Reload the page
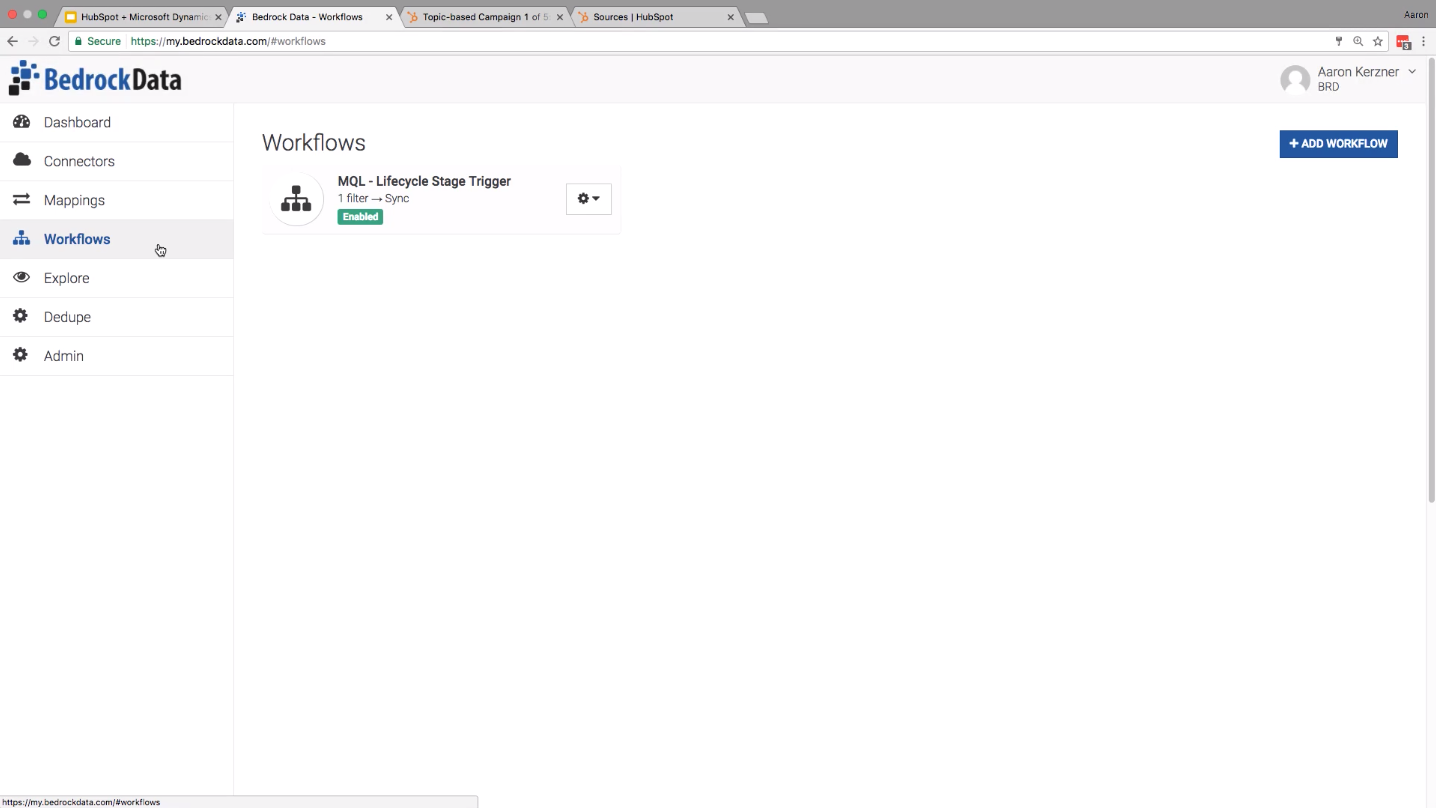The height and width of the screenshot is (808, 1436). point(54,41)
